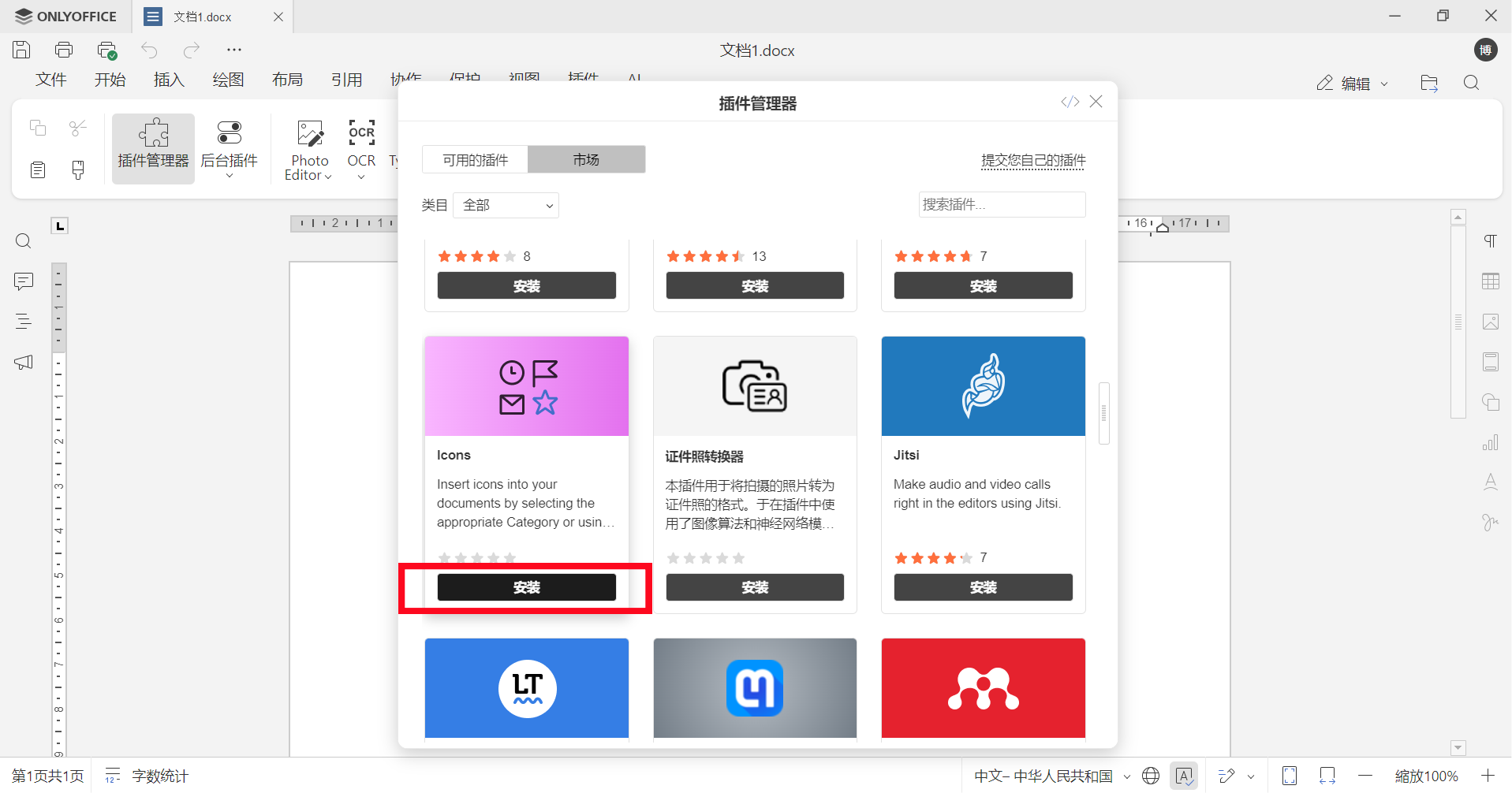The image size is (1512, 793).
Task: Open the search panel in the left sidebar
Action: 23,241
